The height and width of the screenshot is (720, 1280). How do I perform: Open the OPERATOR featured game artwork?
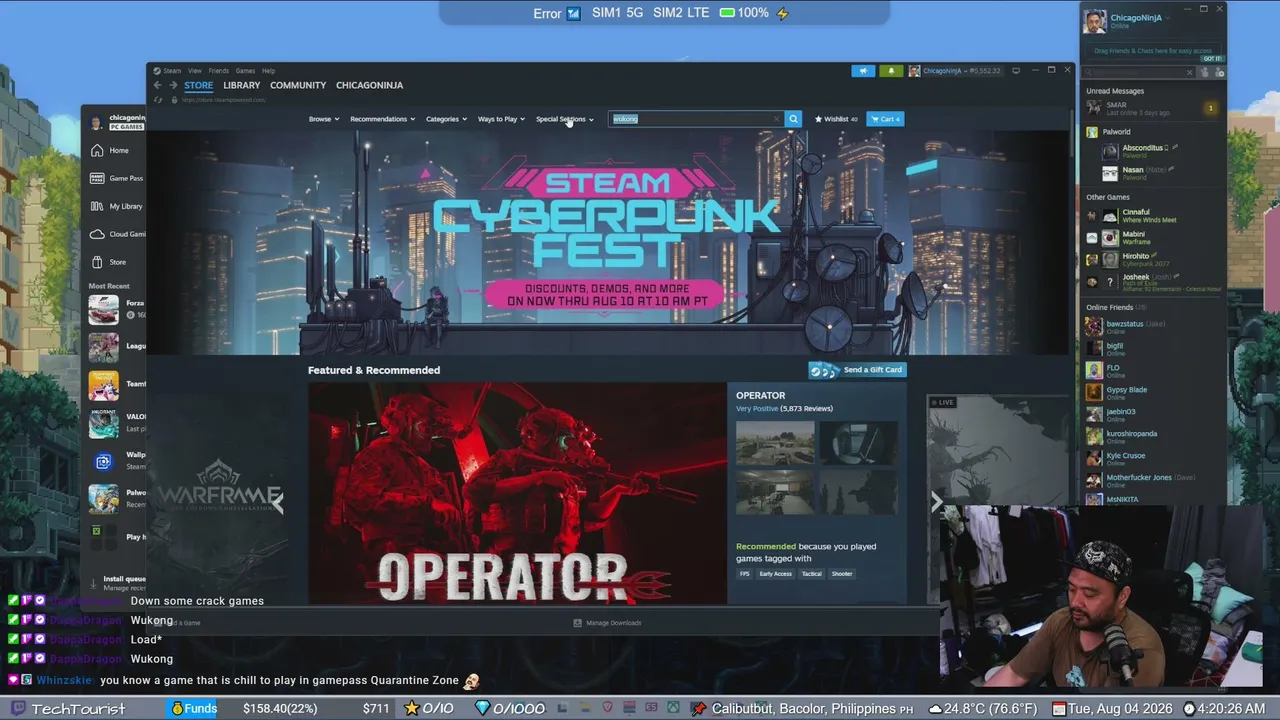pyautogui.click(x=517, y=494)
